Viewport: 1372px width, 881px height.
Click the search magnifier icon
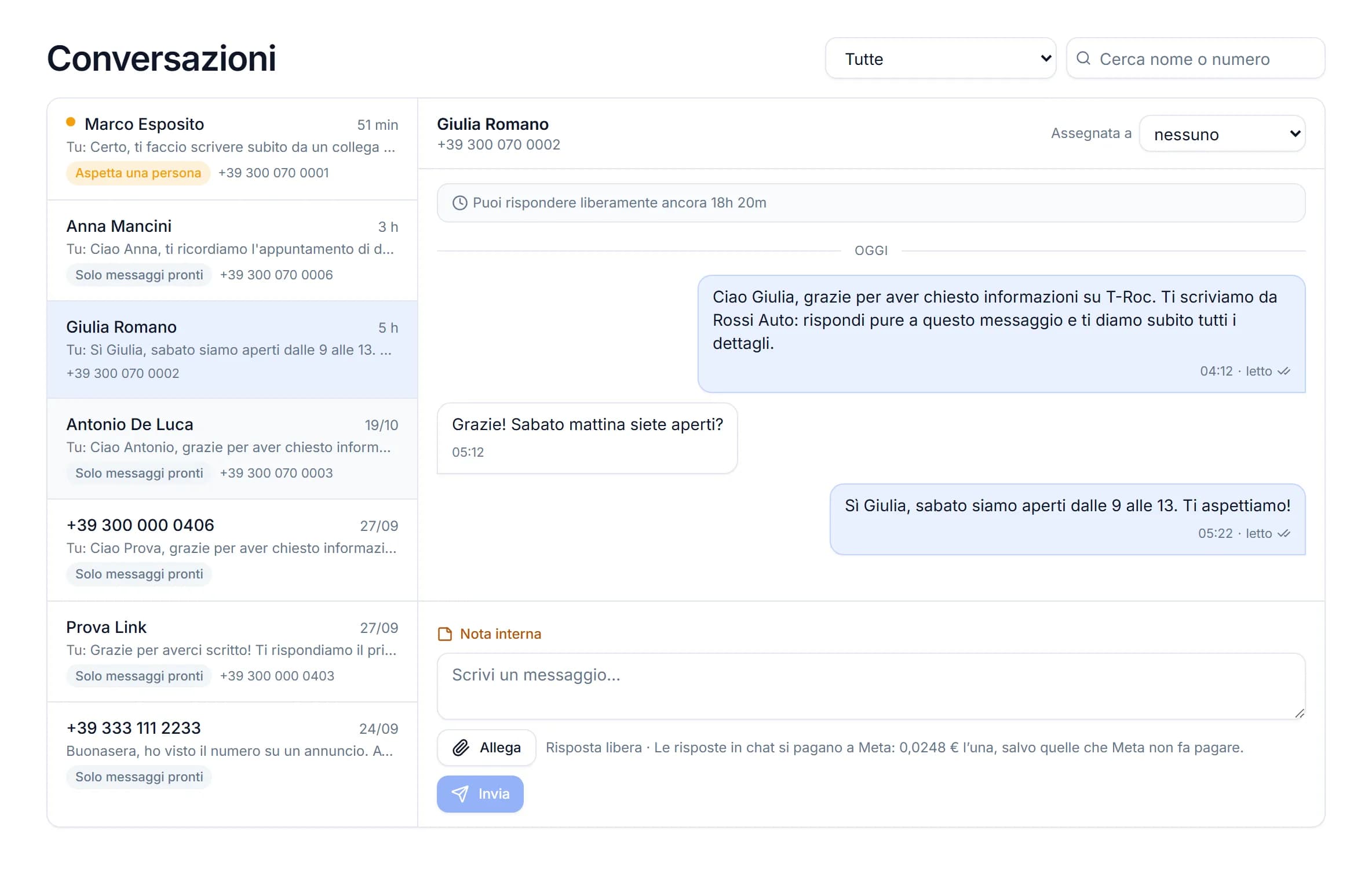(x=1083, y=59)
